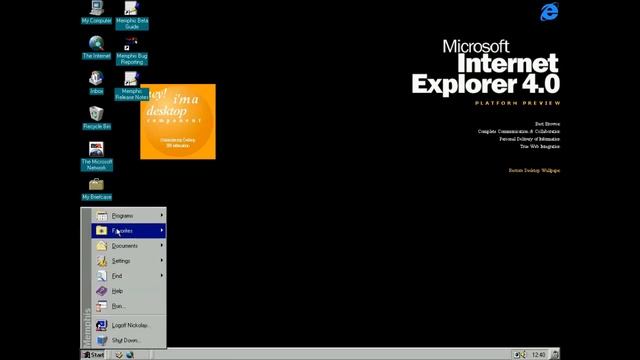The image size is (640, 360).
Task: Select the Memphis Beta Guide shortcut icon
Action: coord(132,15)
